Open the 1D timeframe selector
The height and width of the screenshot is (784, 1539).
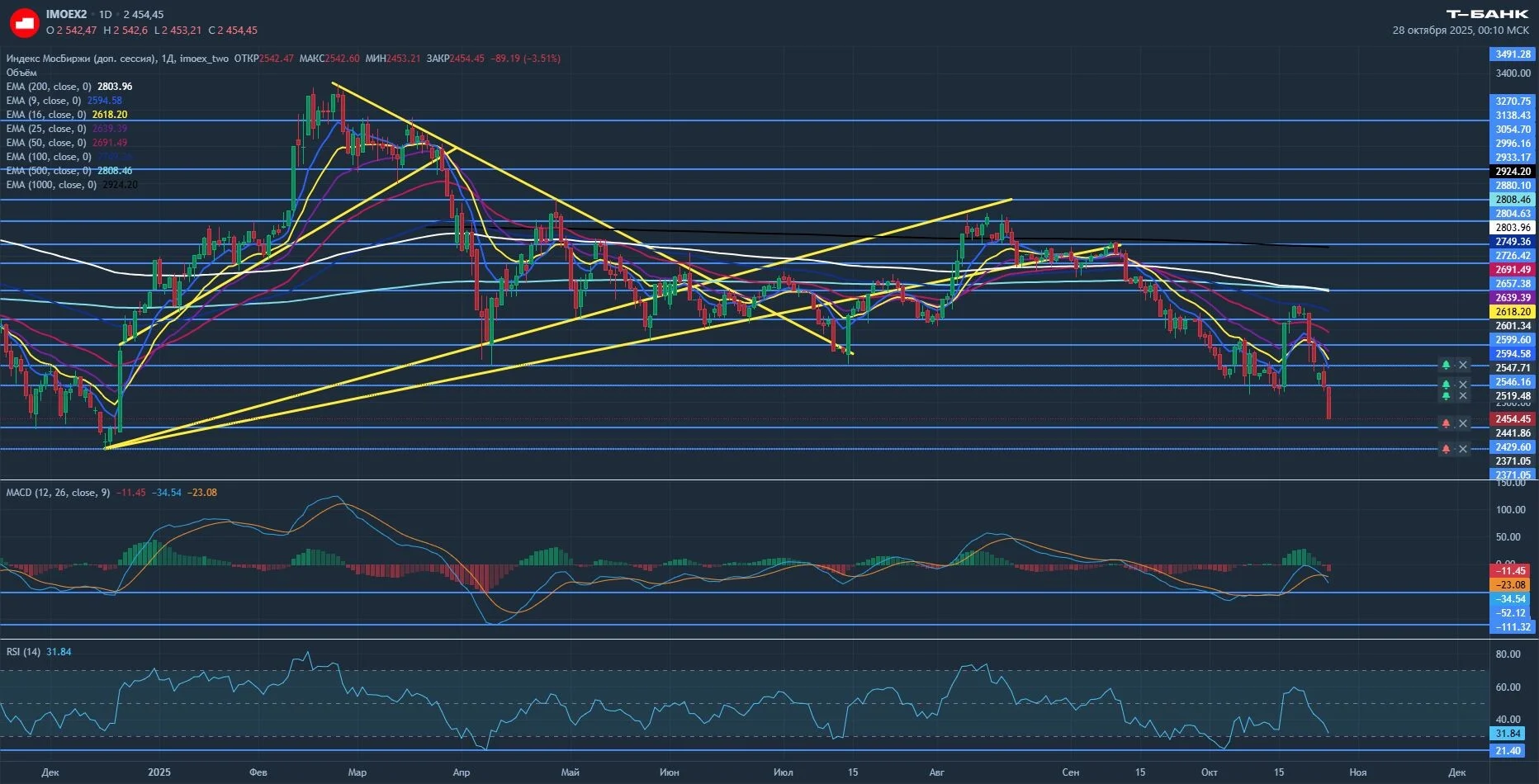[x=105, y=15]
